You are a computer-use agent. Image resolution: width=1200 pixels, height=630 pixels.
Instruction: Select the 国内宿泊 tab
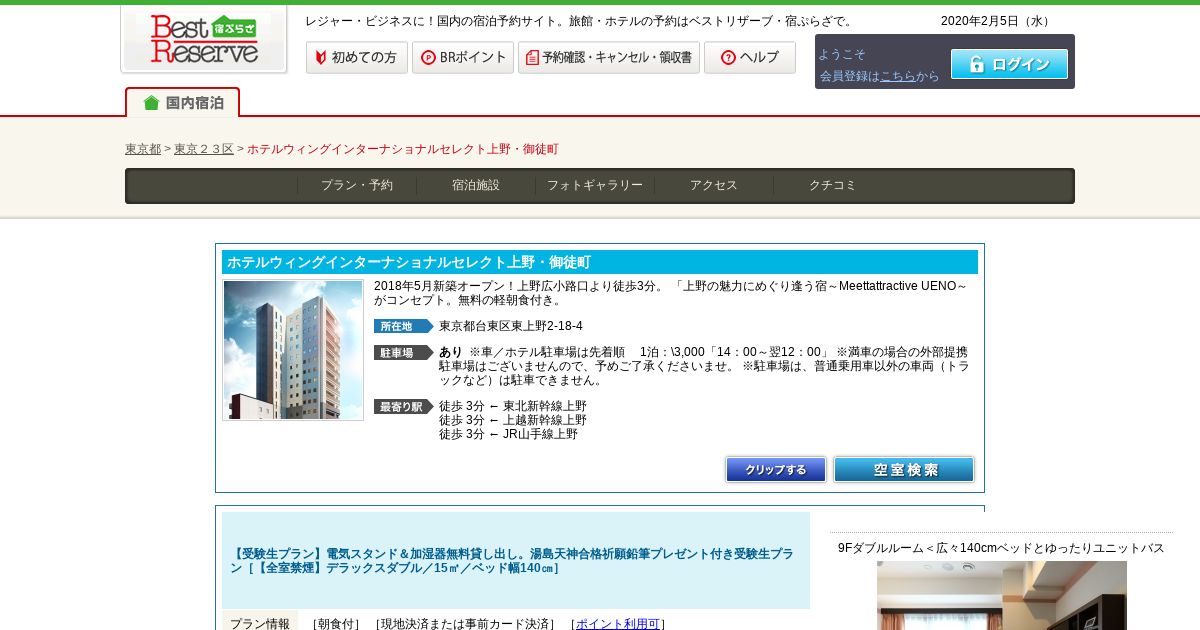point(183,102)
